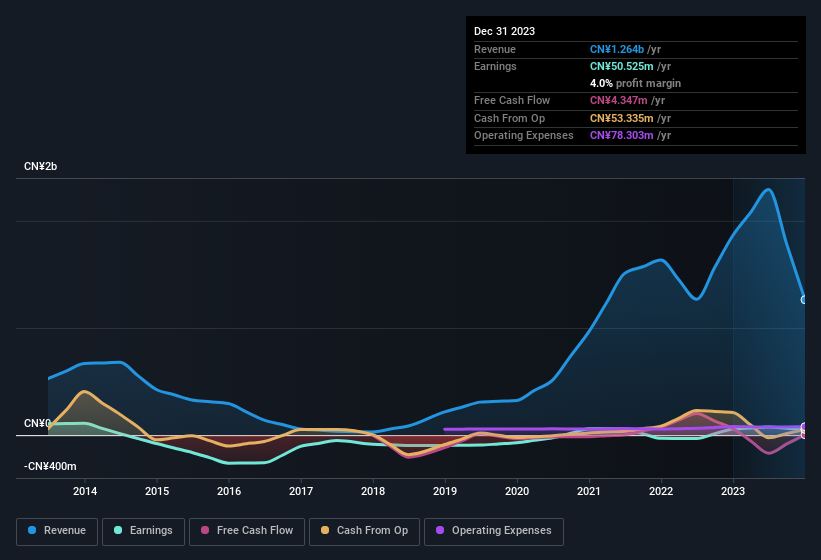Toggle the Revenue series in the legend
Image resolution: width=821 pixels, height=560 pixels.
57,530
